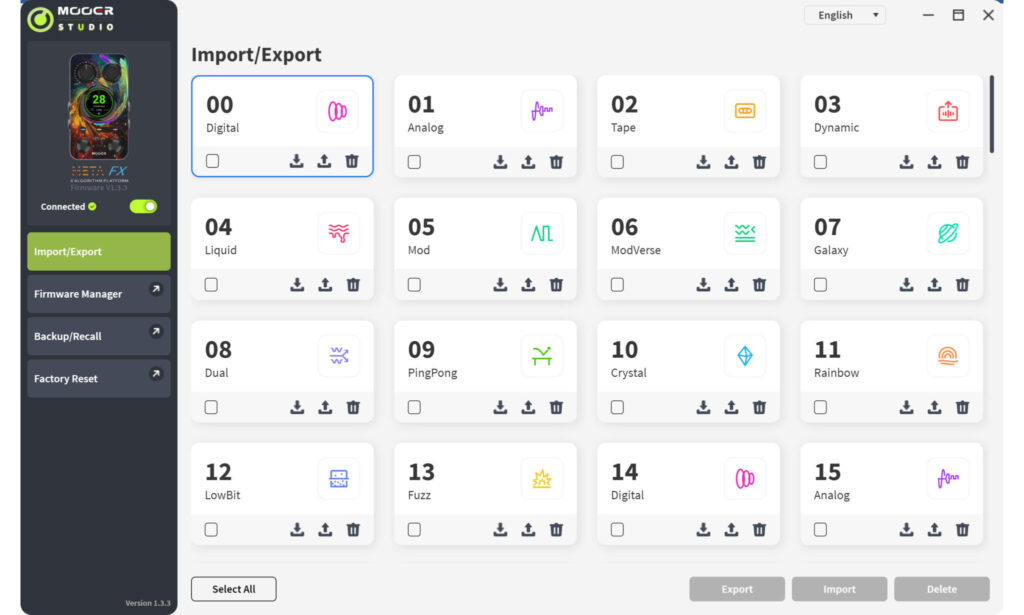
Task: Open Firmware Manager from sidebar
Action: point(99,294)
